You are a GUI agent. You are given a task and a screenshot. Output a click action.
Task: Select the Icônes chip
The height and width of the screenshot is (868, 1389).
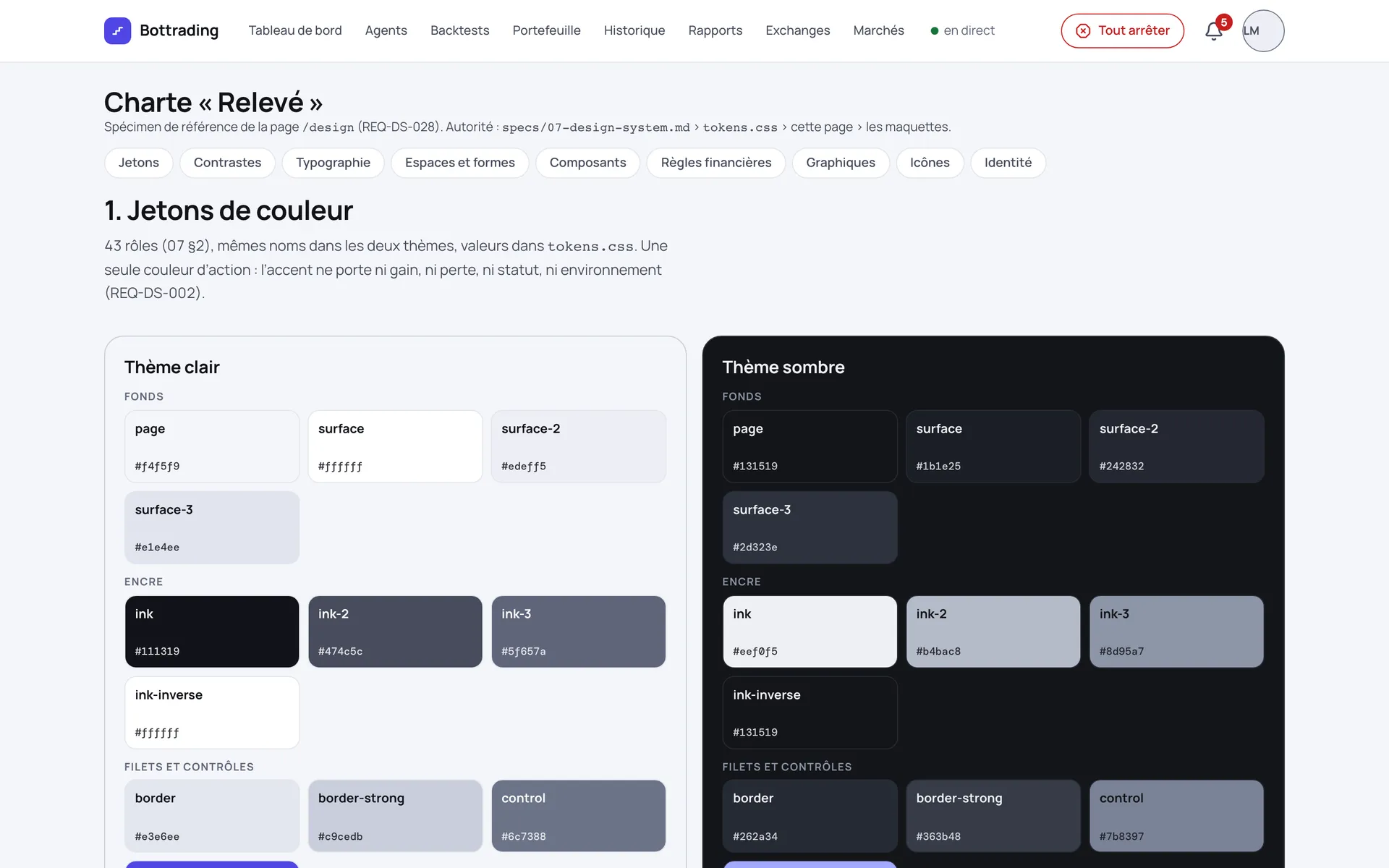pos(930,163)
